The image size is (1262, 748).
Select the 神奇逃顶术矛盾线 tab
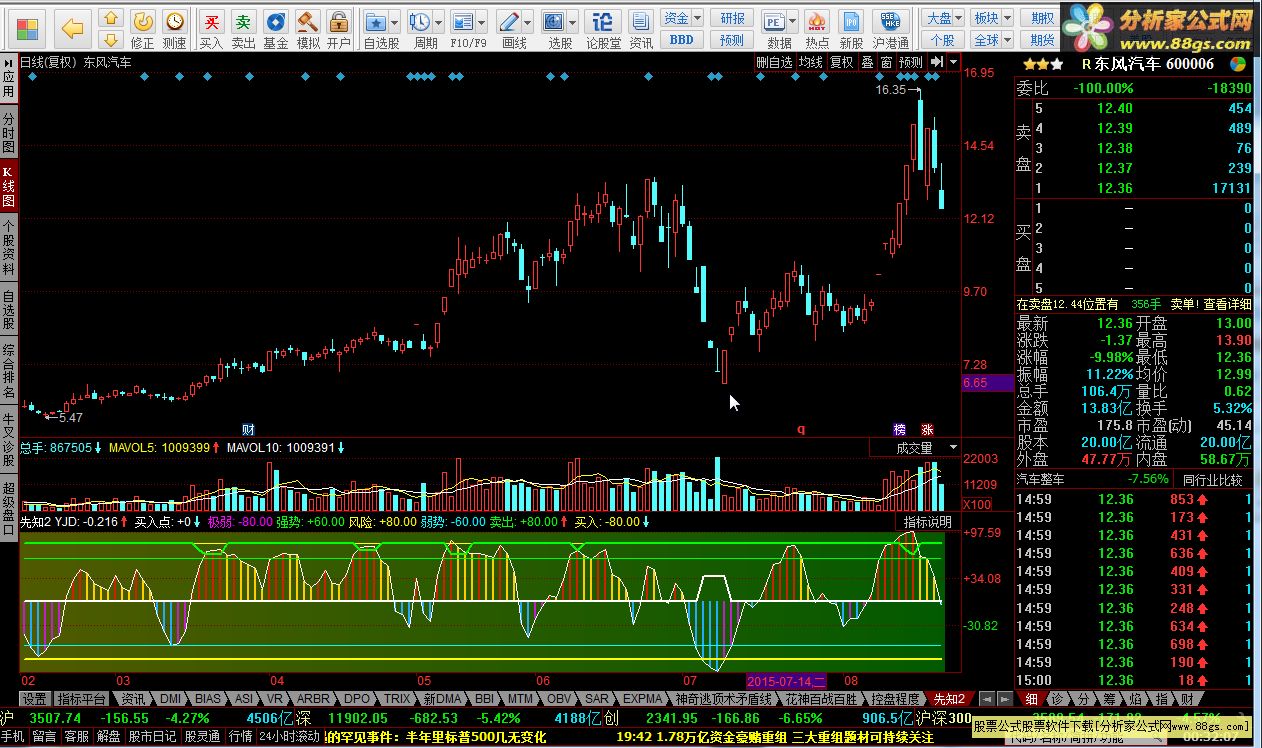coord(722,698)
